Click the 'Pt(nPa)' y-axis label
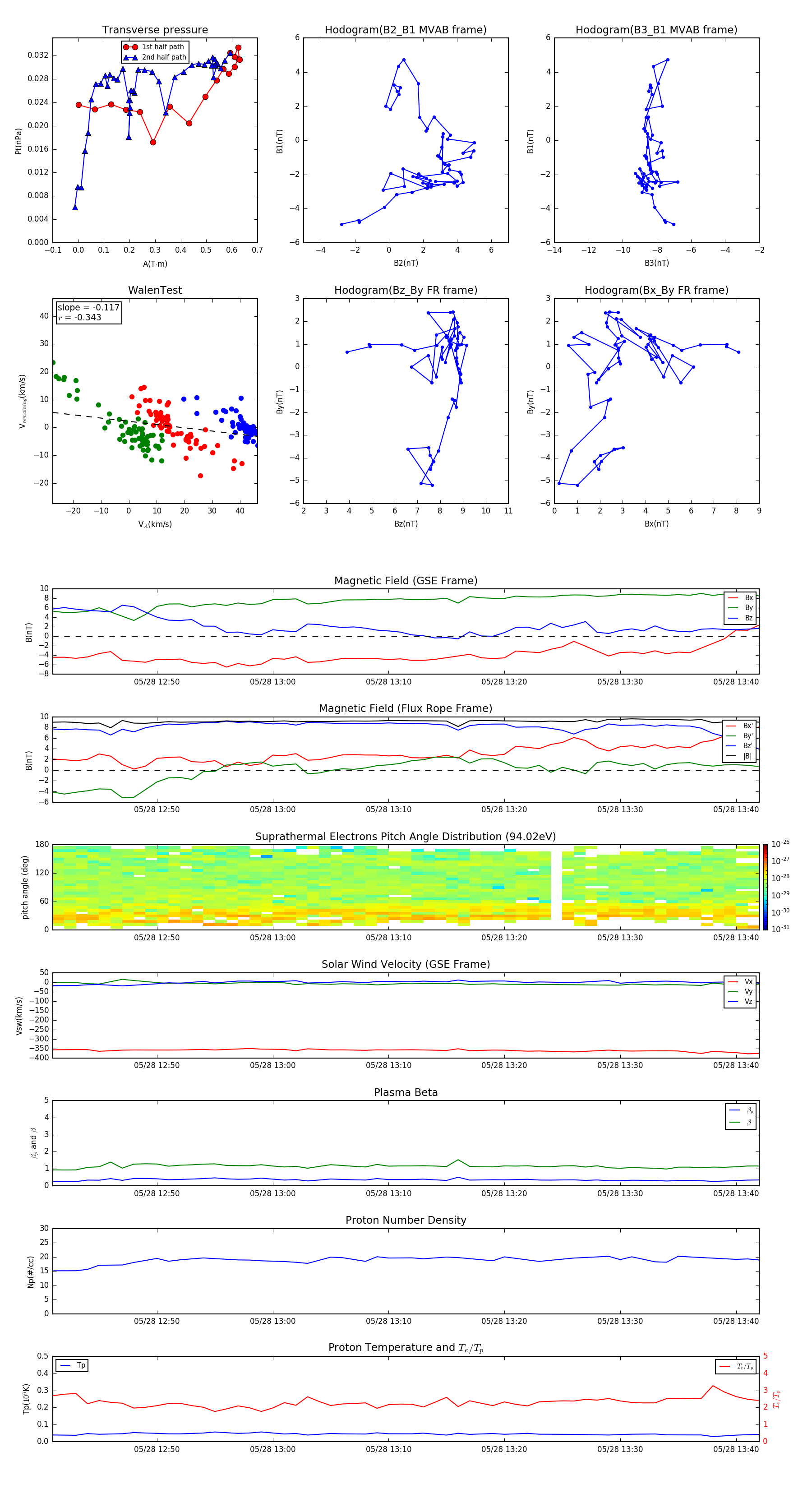812x1489 pixels. point(18,140)
